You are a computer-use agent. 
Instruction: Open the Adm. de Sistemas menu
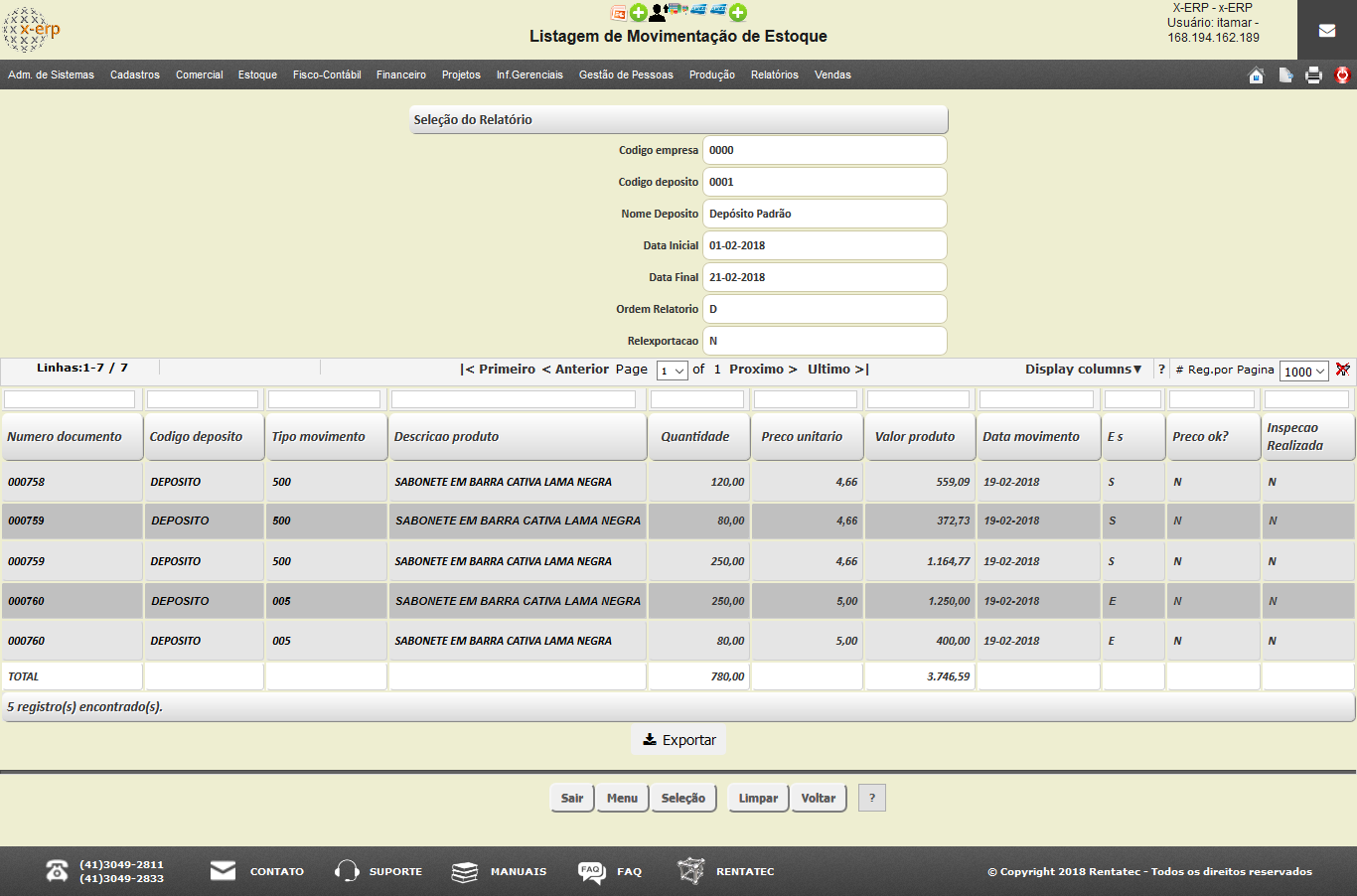tap(51, 75)
